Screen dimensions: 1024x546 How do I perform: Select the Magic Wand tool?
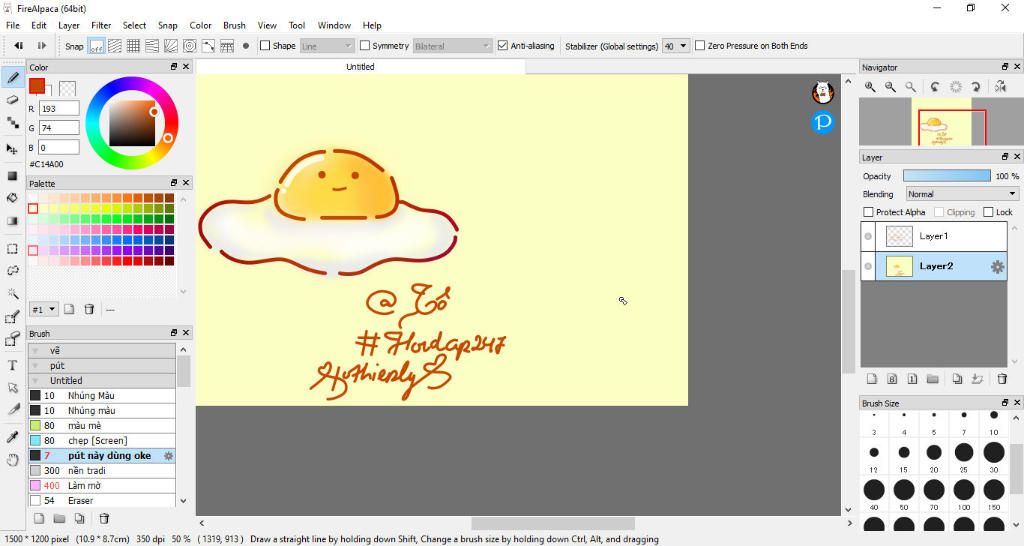coord(12,293)
